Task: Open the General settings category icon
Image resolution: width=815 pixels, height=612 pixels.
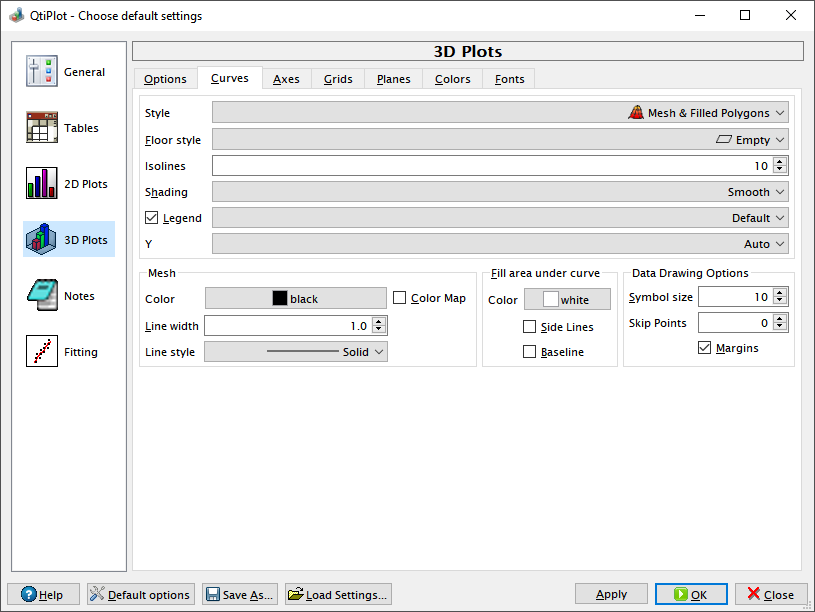Action: (42, 71)
